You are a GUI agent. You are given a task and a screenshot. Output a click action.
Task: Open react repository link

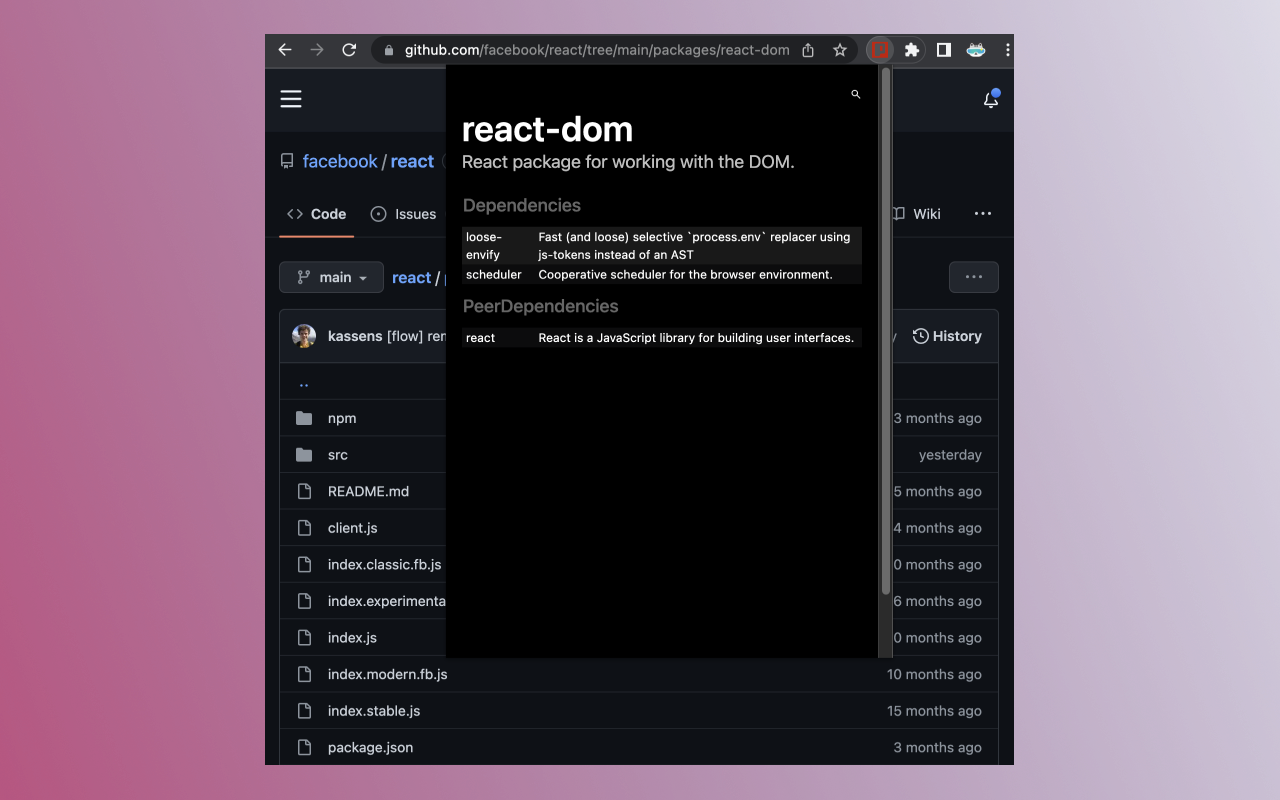[412, 161]
